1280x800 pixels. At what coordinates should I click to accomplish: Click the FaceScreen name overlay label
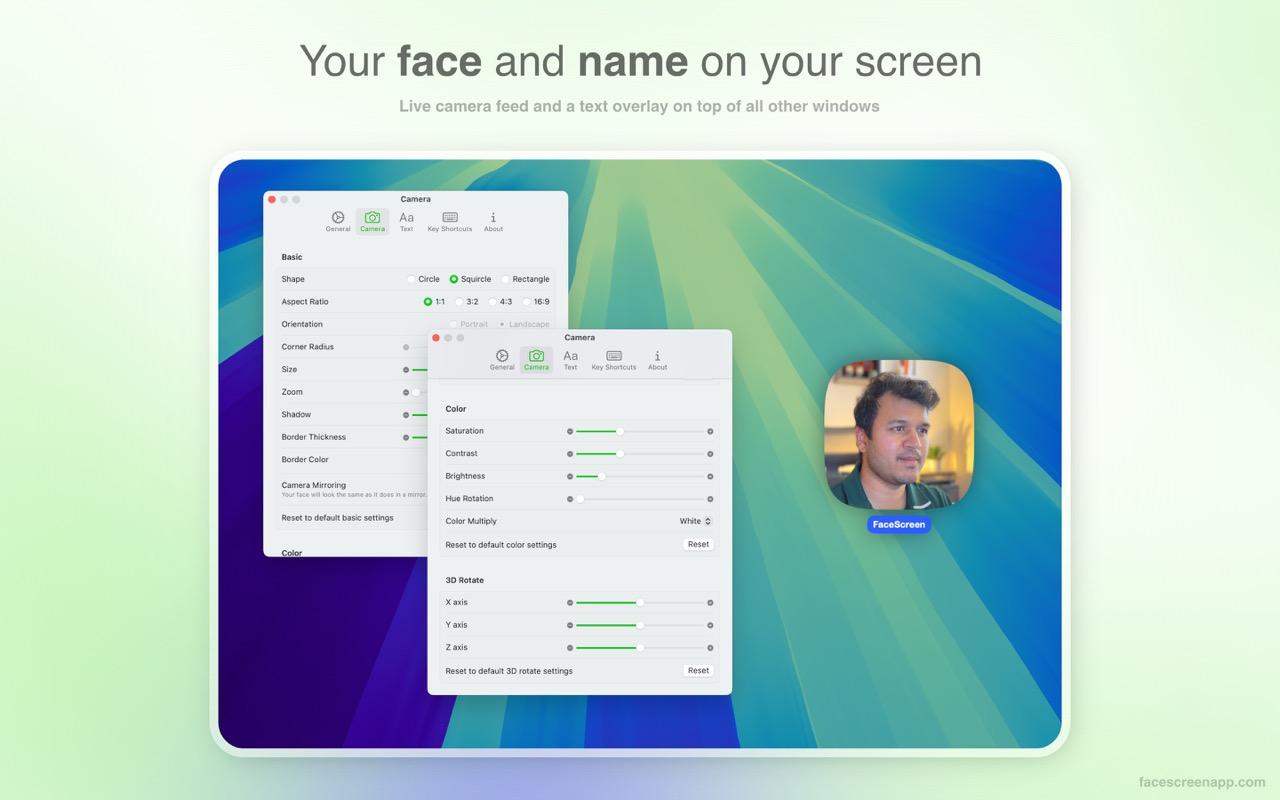click(898, 524)
